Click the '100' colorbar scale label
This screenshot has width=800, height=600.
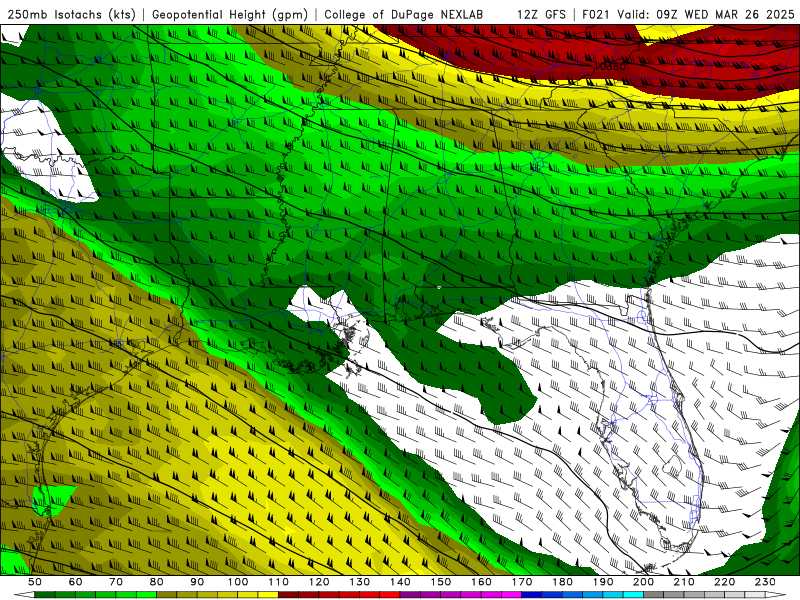click(x=238, y=582)
